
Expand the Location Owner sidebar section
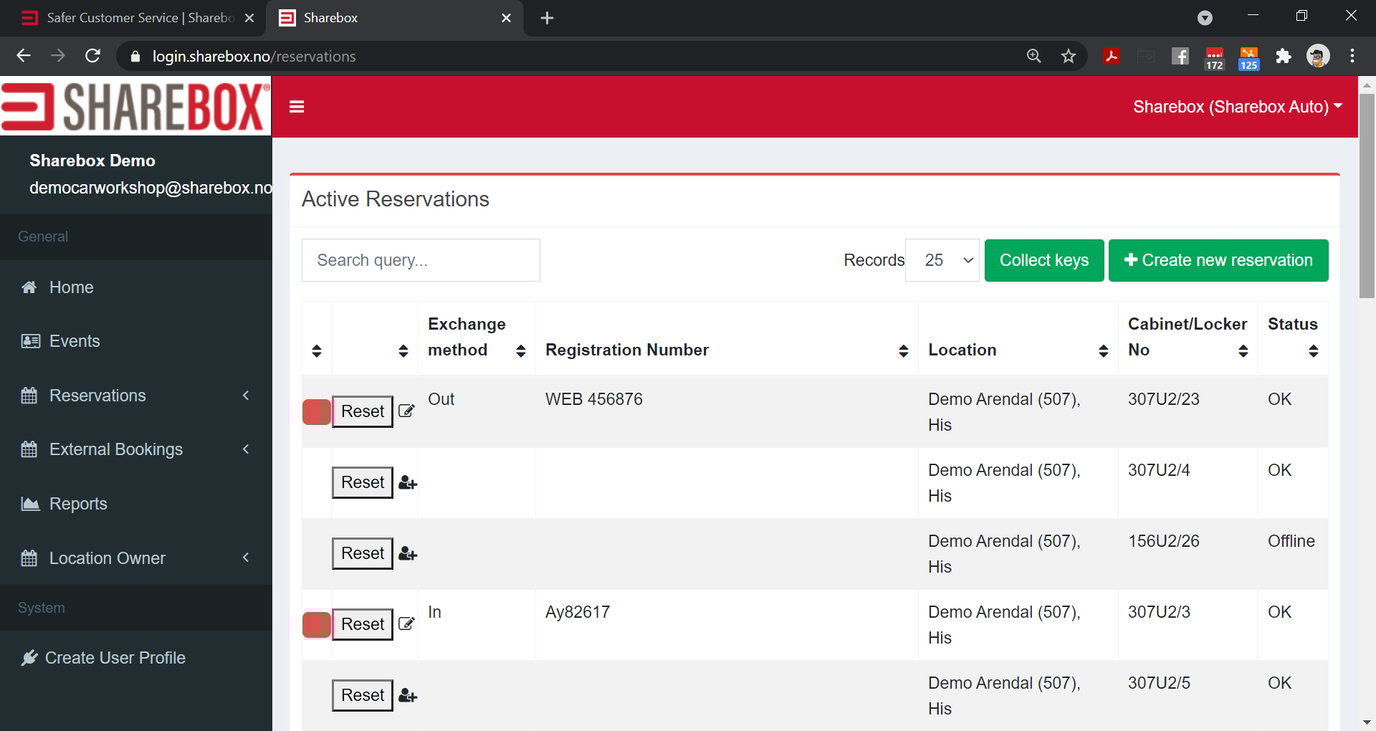tap(106, 558)
